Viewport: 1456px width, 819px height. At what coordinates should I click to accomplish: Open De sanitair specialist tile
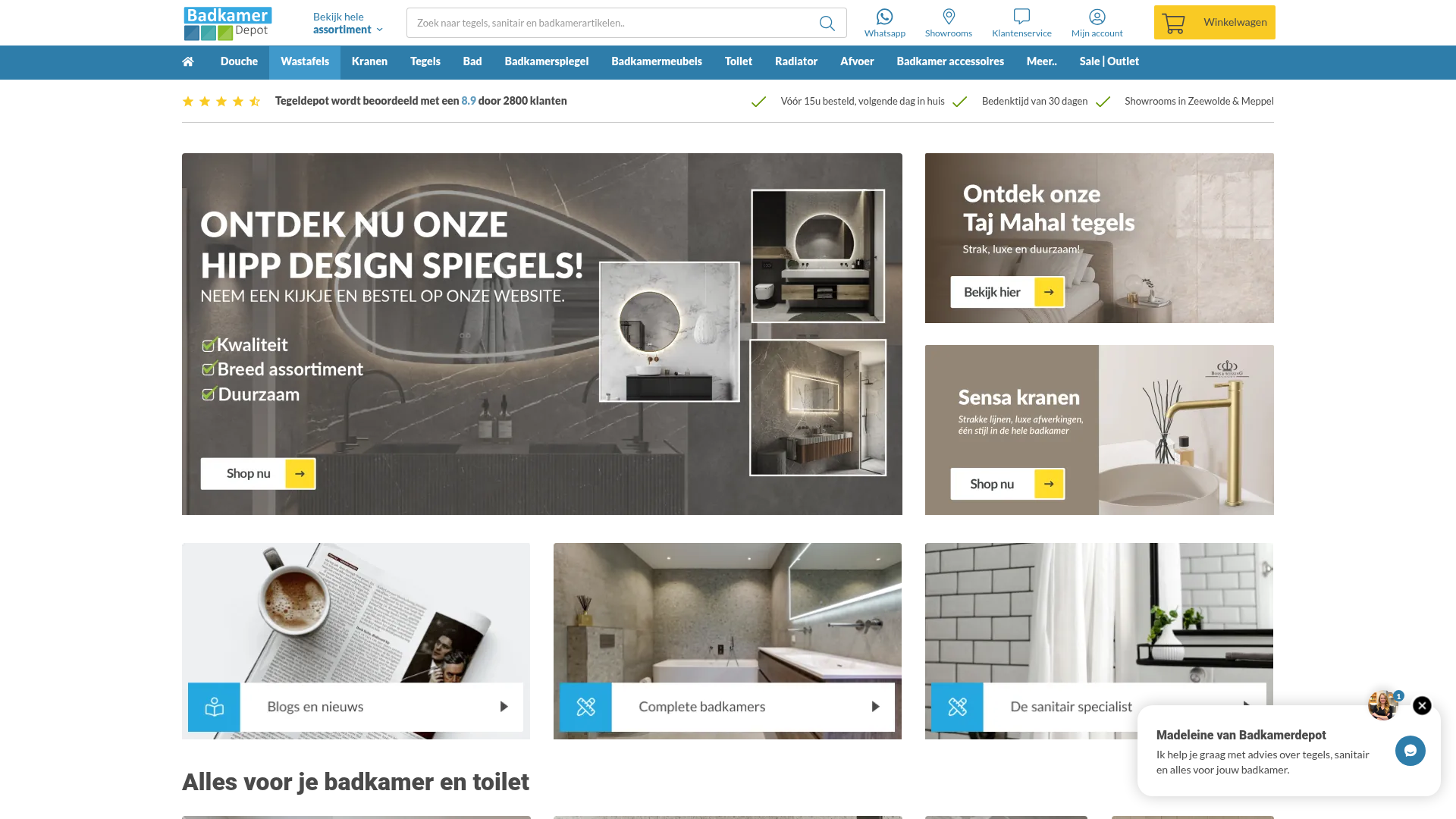(1099, 641)
